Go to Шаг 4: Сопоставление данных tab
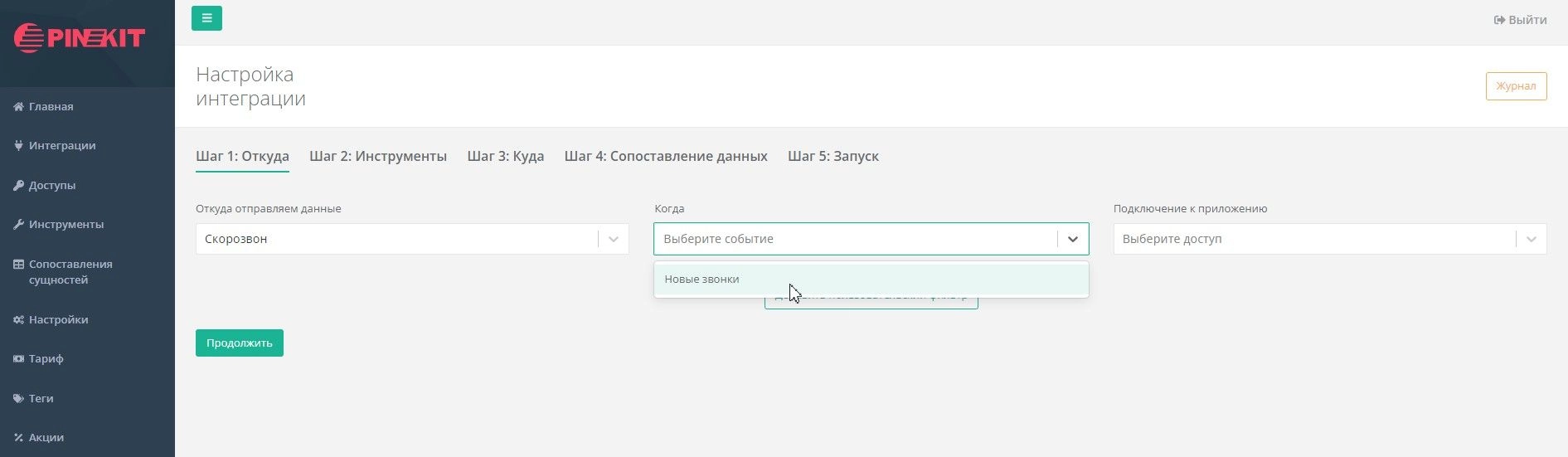This screenshot has height=457, width=1568. (x=666, y=156)
